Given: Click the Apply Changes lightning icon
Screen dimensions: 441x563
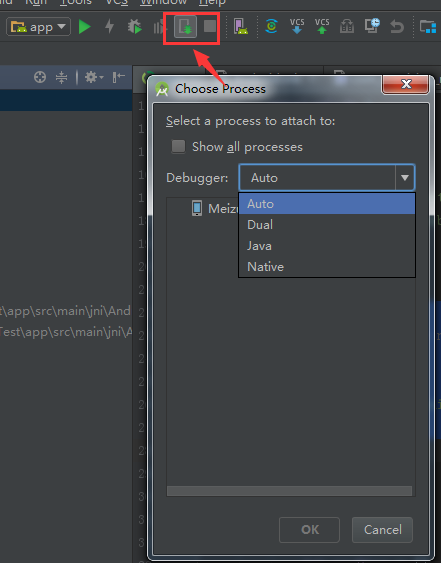Looking at the screenshot, I should tap(109, 27).
